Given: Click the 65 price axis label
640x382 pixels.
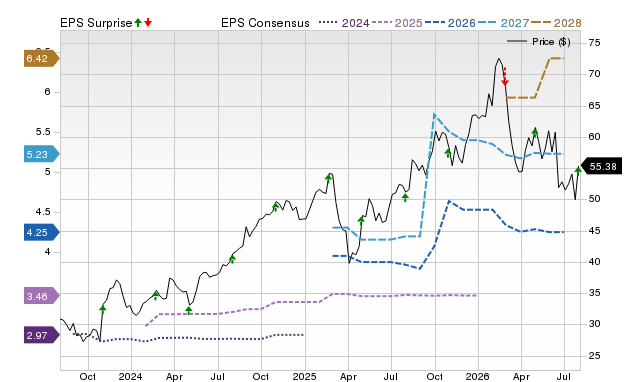Looking at the screenshot, I should (x=594, y=106).
